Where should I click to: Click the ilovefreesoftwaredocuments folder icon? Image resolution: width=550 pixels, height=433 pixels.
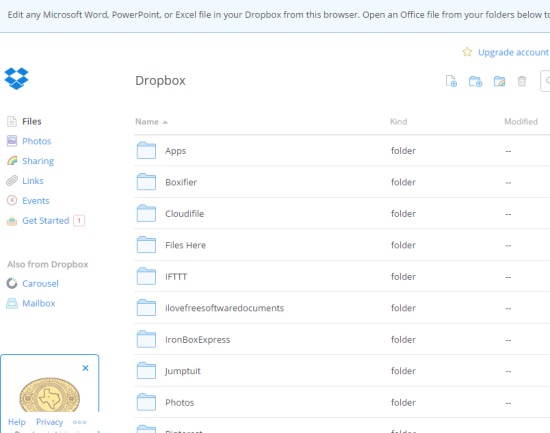tap(146, 308)
